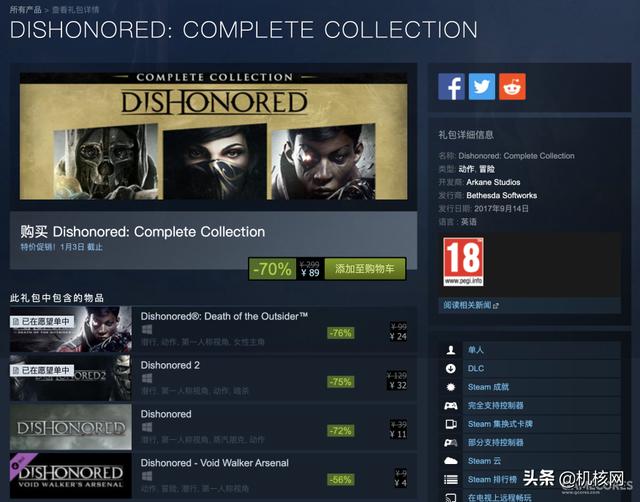Add Complete Collection to cart
The height and width of the screenshot is (502, 640).
(x=365, y=269)
